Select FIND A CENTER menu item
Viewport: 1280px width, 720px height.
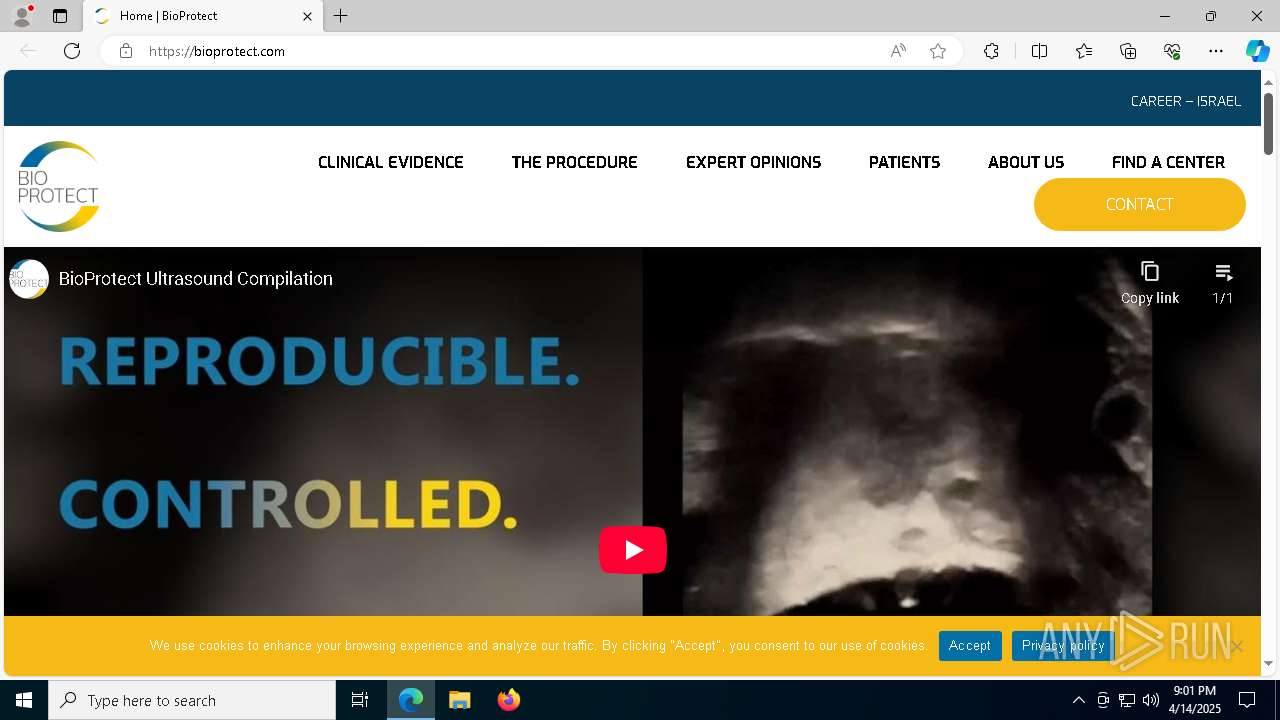click(x=1168, y=162)
